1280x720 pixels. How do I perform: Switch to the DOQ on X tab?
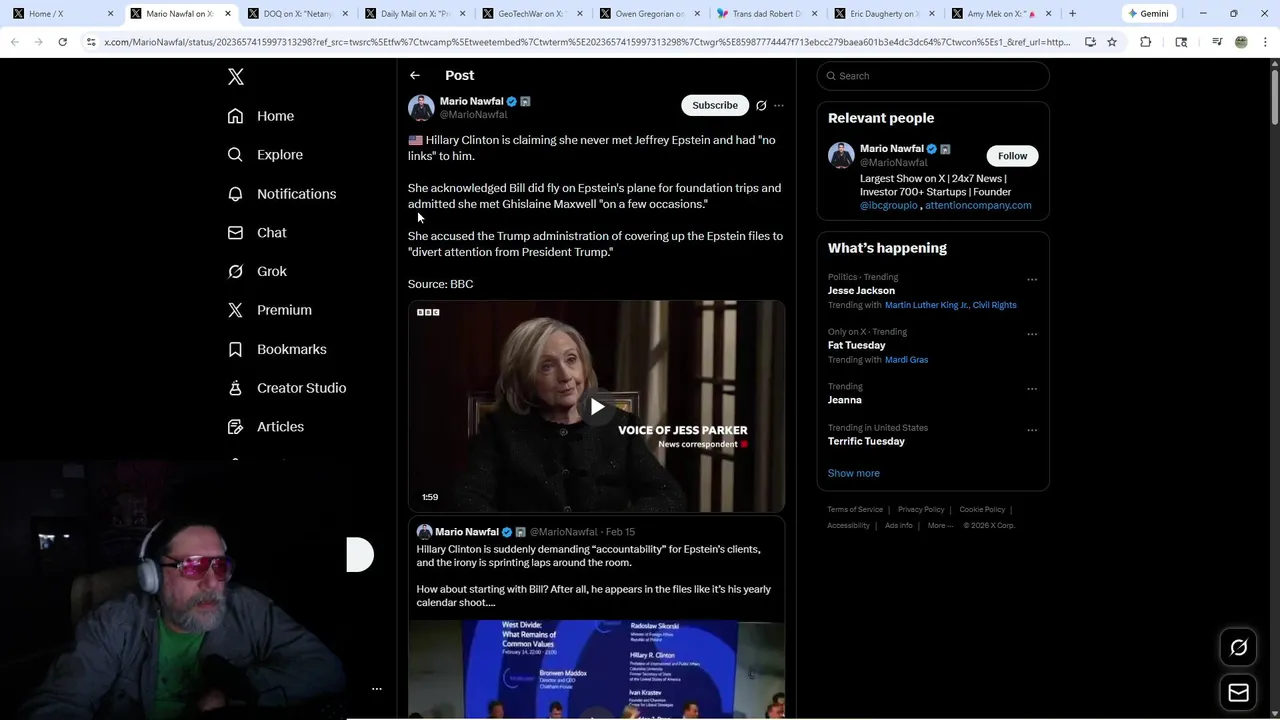[x=295, y=14]
